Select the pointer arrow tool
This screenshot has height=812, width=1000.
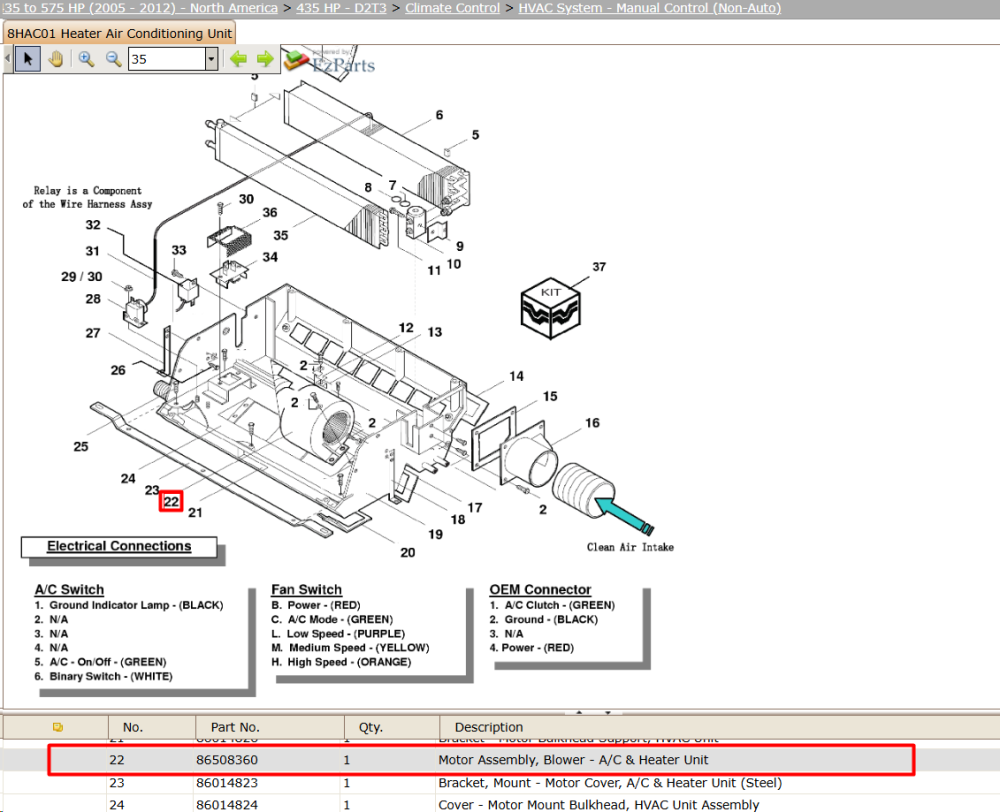28,59
